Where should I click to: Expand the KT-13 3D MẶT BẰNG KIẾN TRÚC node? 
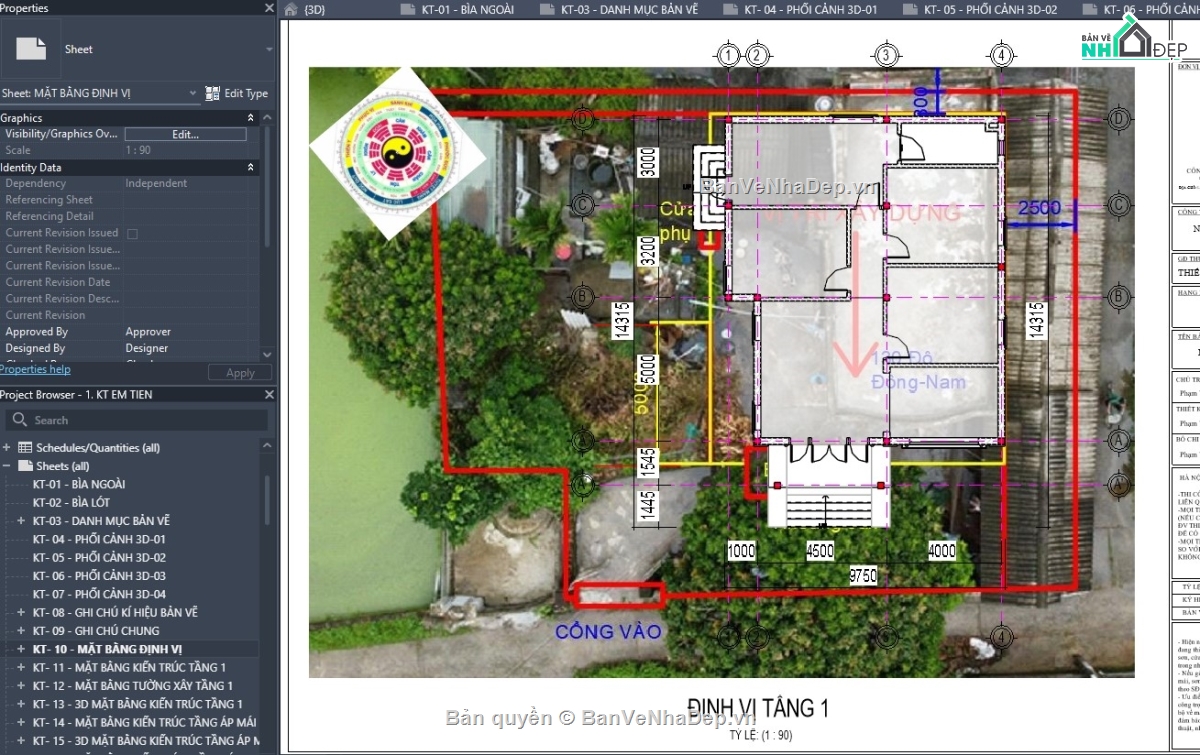(21, 704)
